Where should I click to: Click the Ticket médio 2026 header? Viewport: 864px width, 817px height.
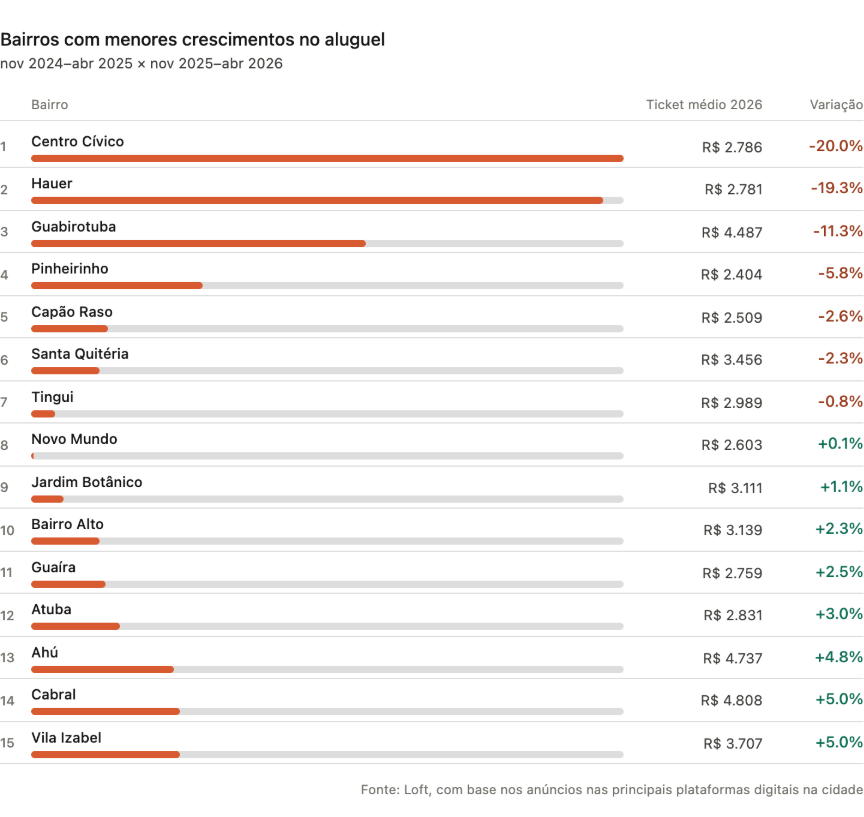703,105
